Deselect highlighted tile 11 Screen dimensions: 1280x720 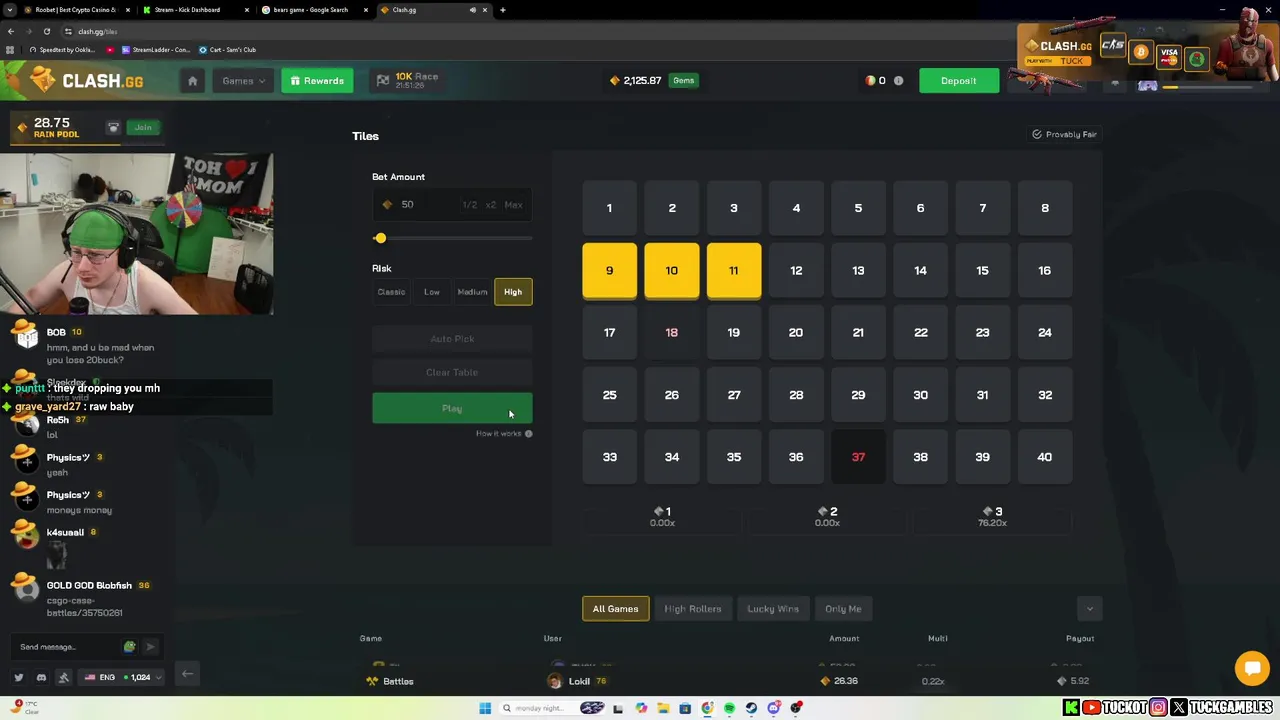(734, 271)
